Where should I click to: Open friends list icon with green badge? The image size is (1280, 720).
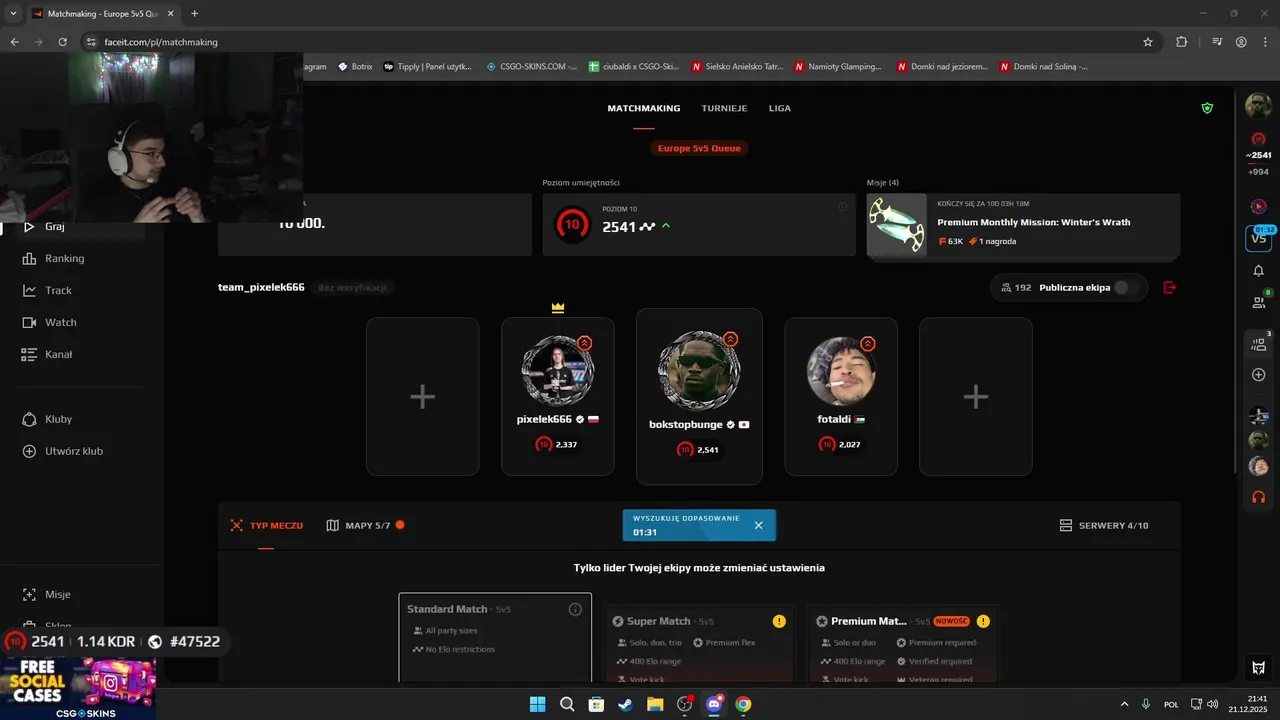(1258, 301)
